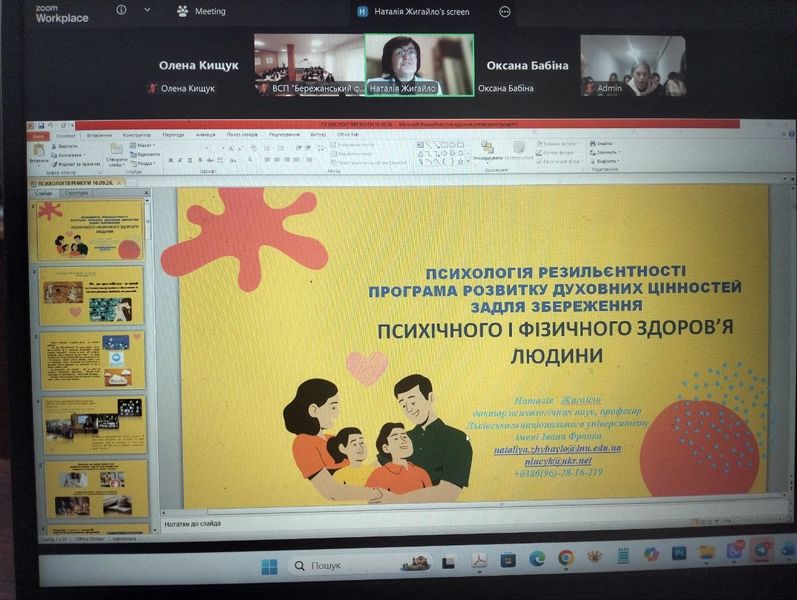Screen dimensions: 797x600
Task: Toggle underline formatting in the ribbon
Action: coord(190,160)
